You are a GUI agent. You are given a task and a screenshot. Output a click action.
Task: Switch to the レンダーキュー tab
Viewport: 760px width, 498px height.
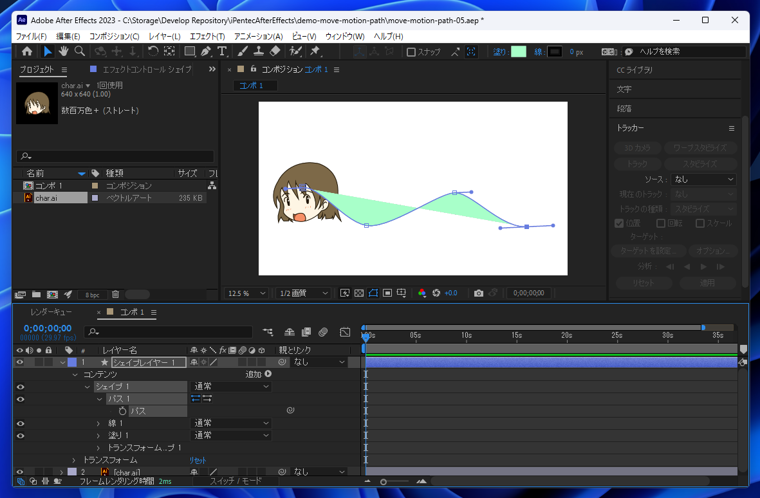(x=50, y=312)
